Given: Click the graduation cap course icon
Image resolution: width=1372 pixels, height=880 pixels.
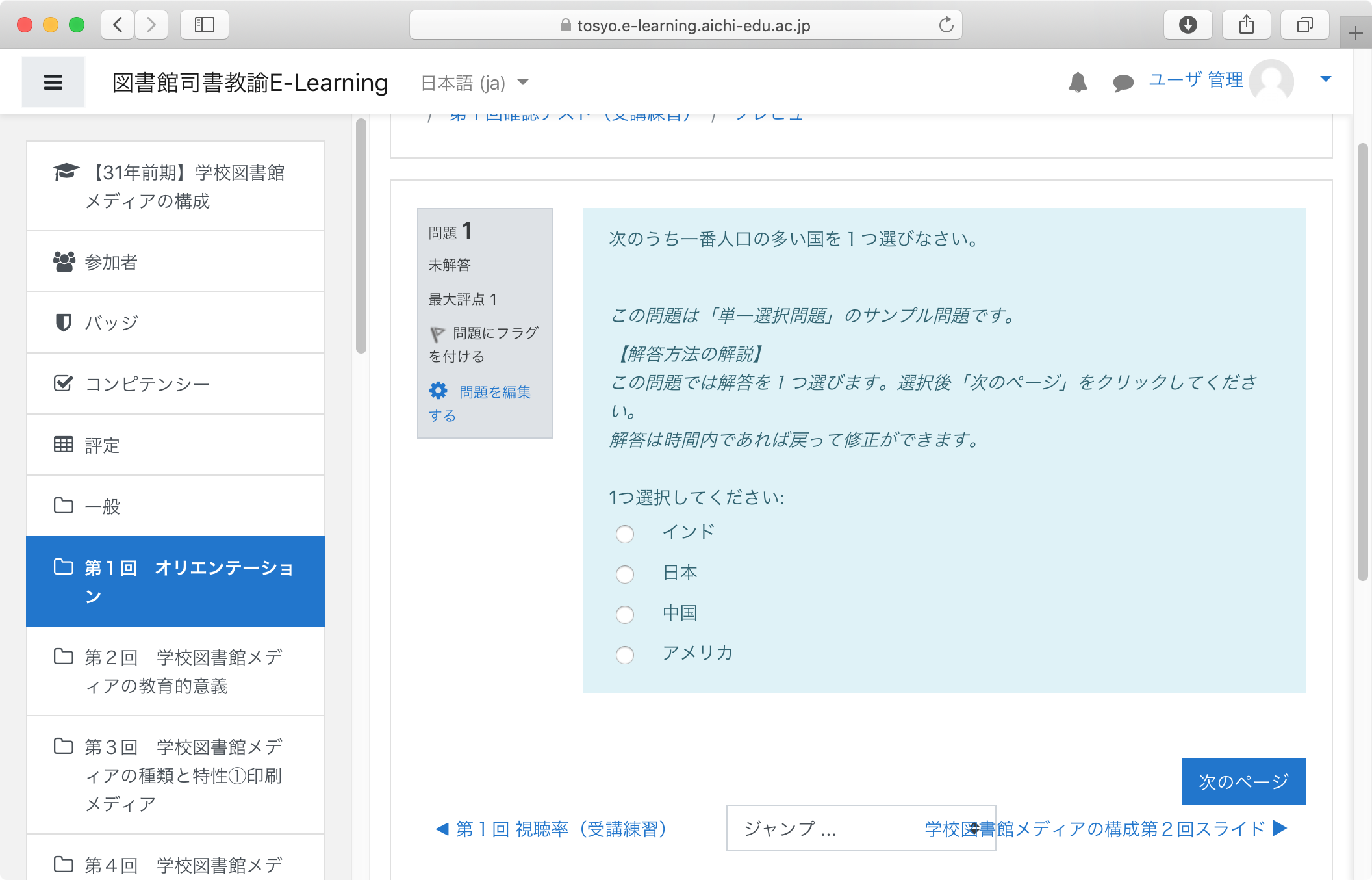Looking at the screenshot, I should tap(65, 172).
